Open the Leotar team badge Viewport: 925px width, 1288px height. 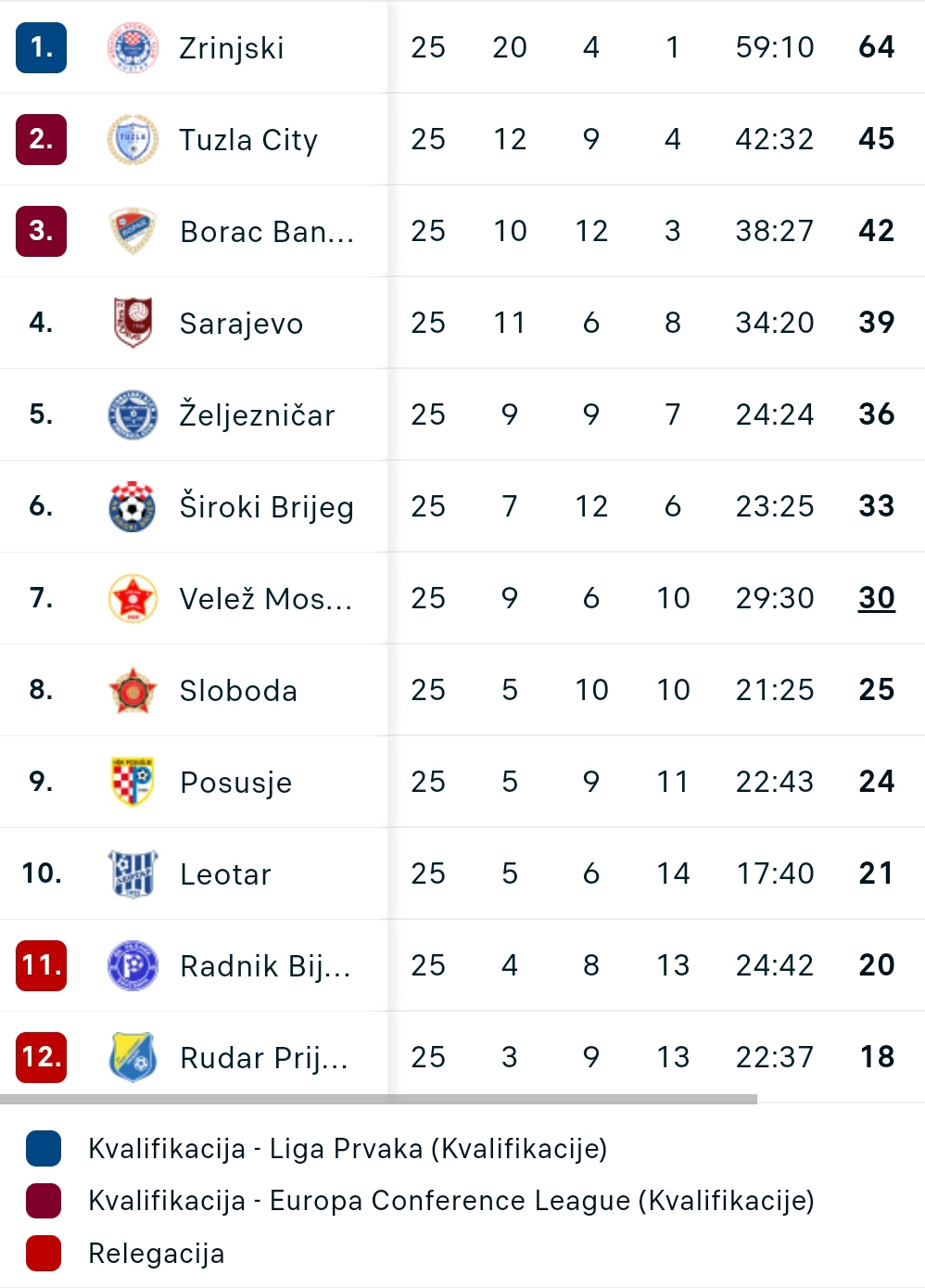click(x=133, y=874)
